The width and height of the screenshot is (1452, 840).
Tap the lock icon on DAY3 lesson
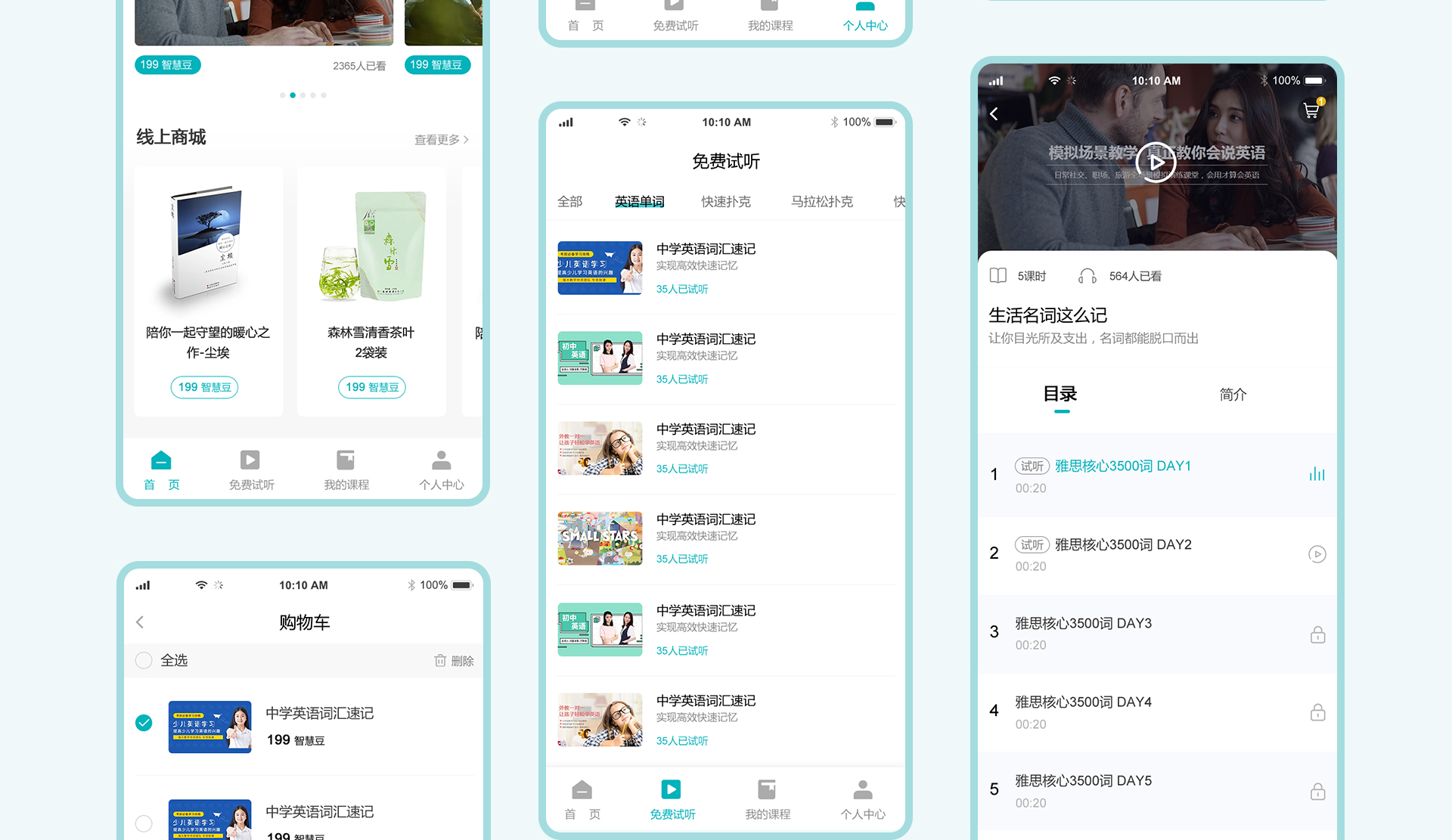pyautogui.click(x=1317, y=634)
